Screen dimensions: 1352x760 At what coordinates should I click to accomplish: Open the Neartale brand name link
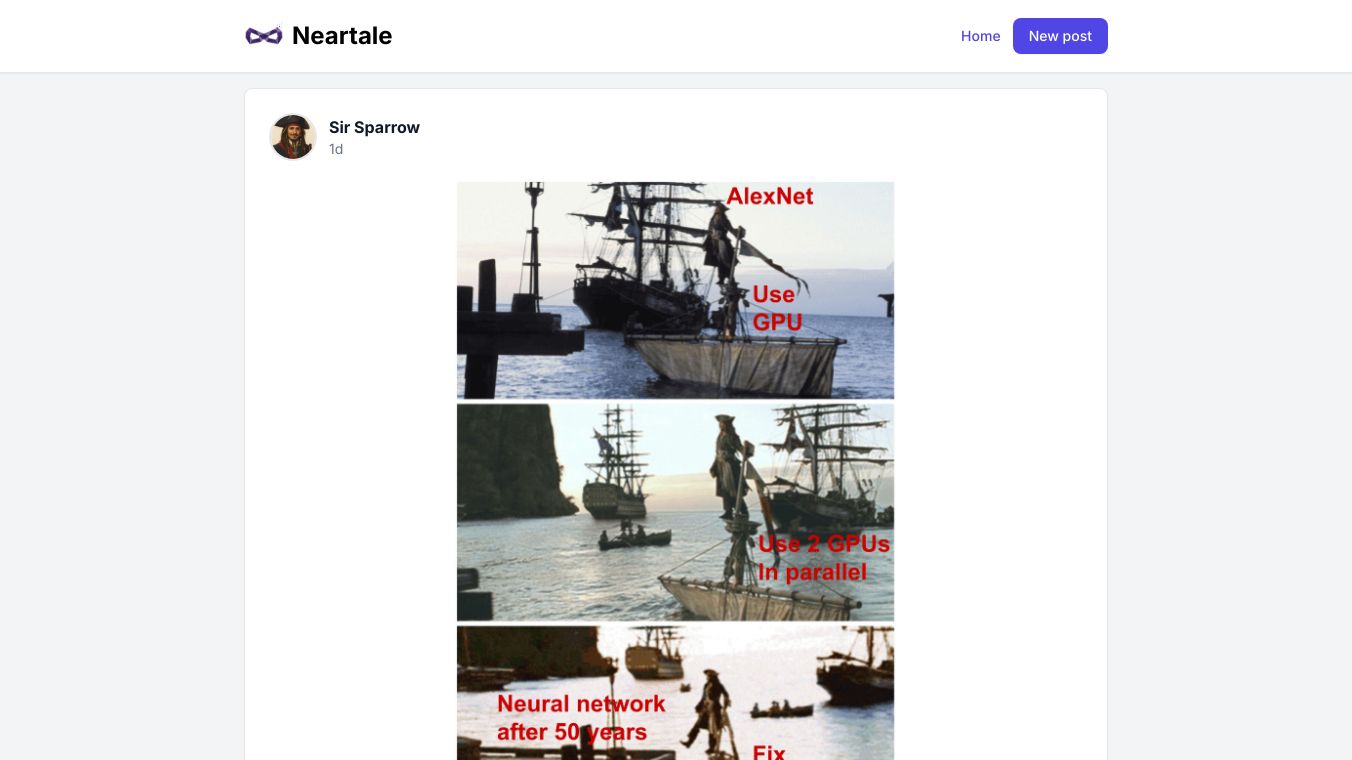pos(342,36)
